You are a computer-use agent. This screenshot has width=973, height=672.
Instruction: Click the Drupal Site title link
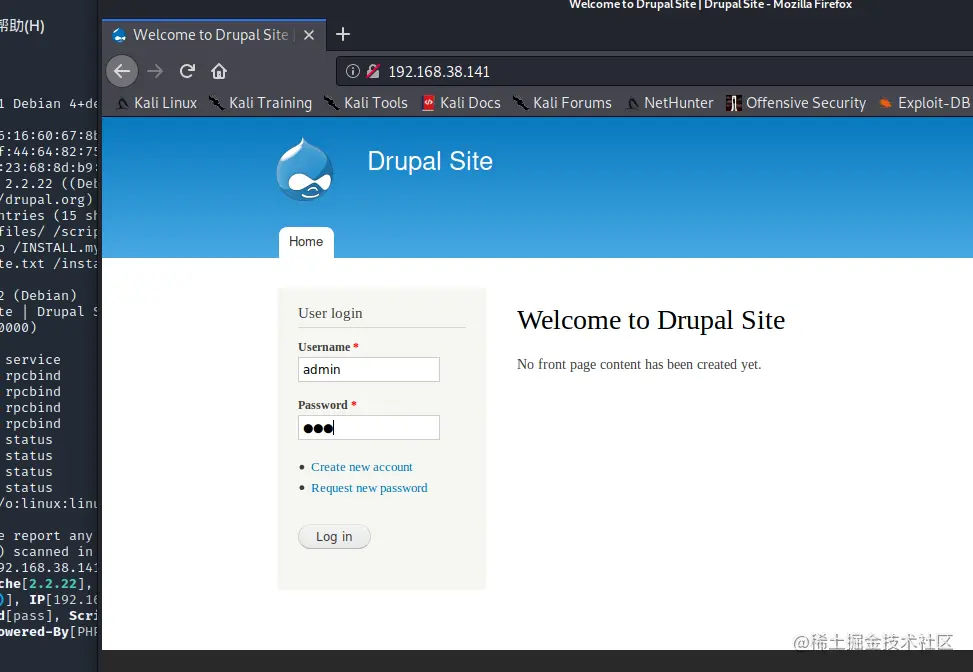(x=430, y=161)
